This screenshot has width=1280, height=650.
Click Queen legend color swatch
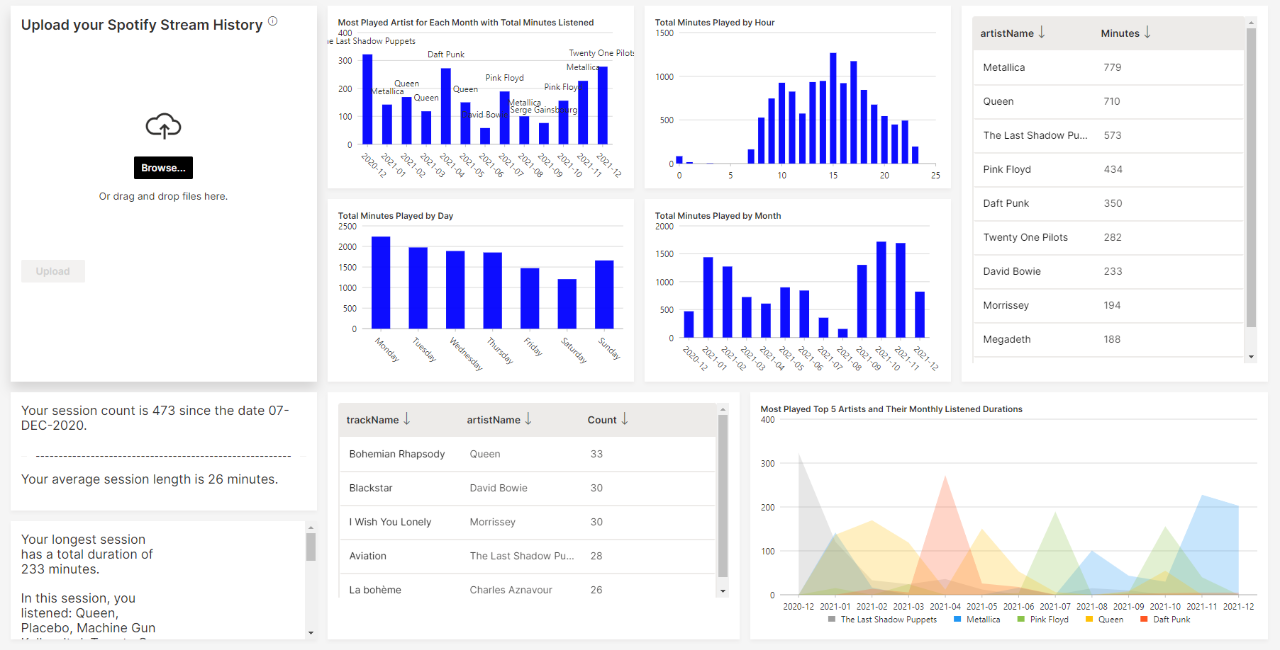pos(1088,619)
